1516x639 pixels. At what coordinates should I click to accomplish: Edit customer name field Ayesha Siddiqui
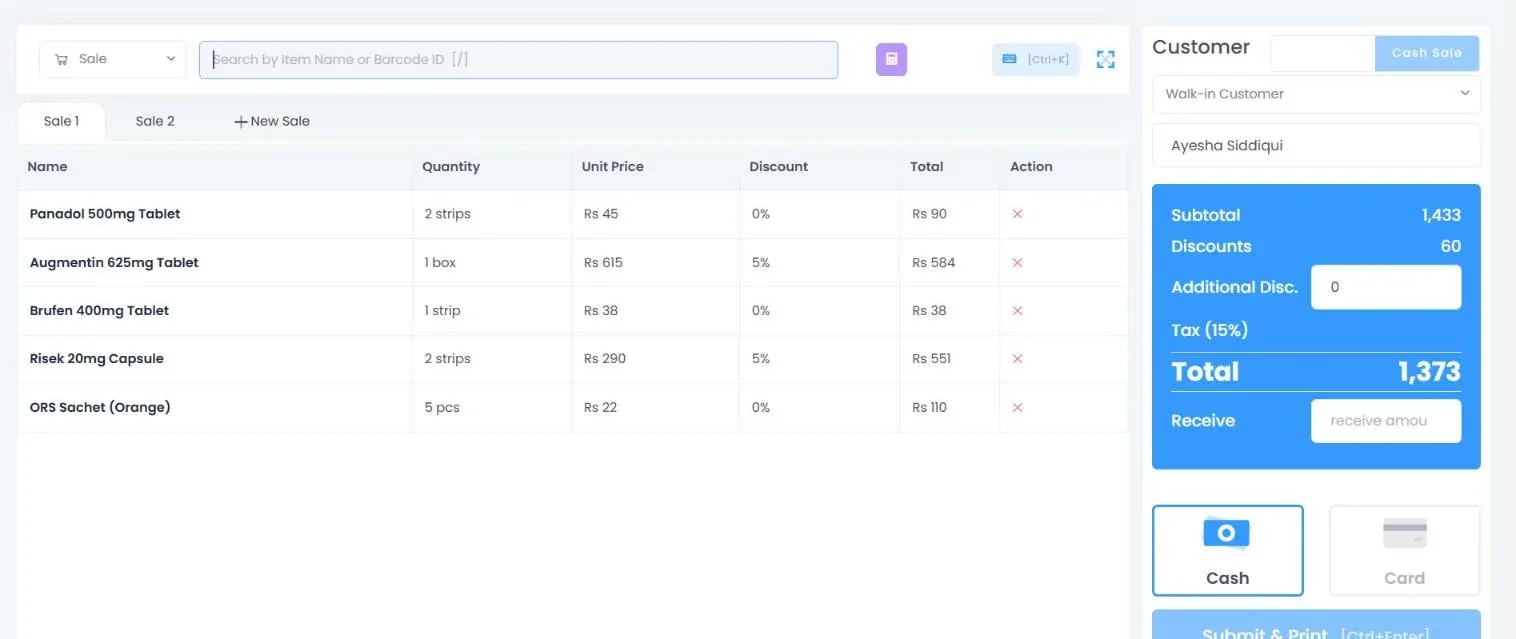[1316, 146]
